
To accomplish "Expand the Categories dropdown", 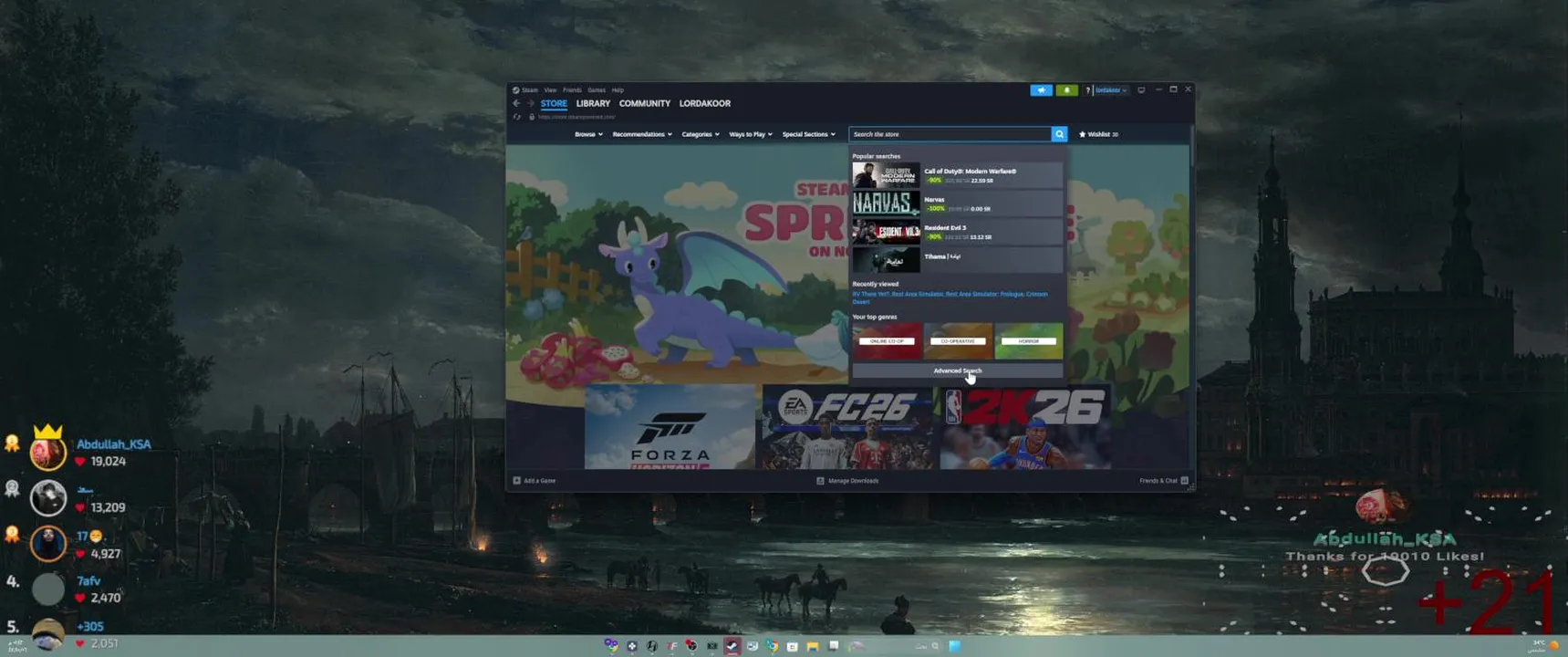I will [x=701, y=134].
